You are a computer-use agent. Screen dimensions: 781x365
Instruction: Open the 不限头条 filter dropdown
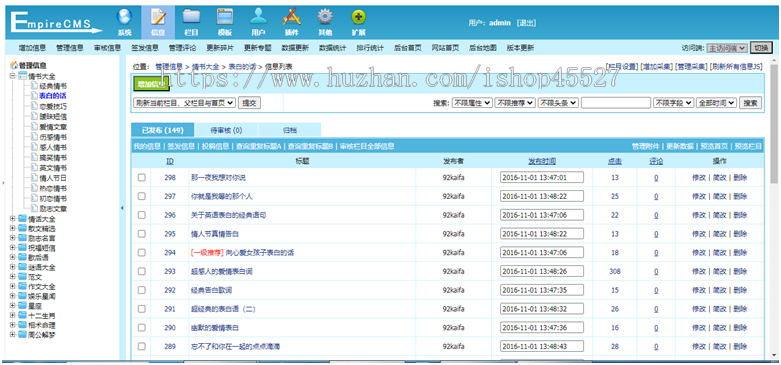558,103
